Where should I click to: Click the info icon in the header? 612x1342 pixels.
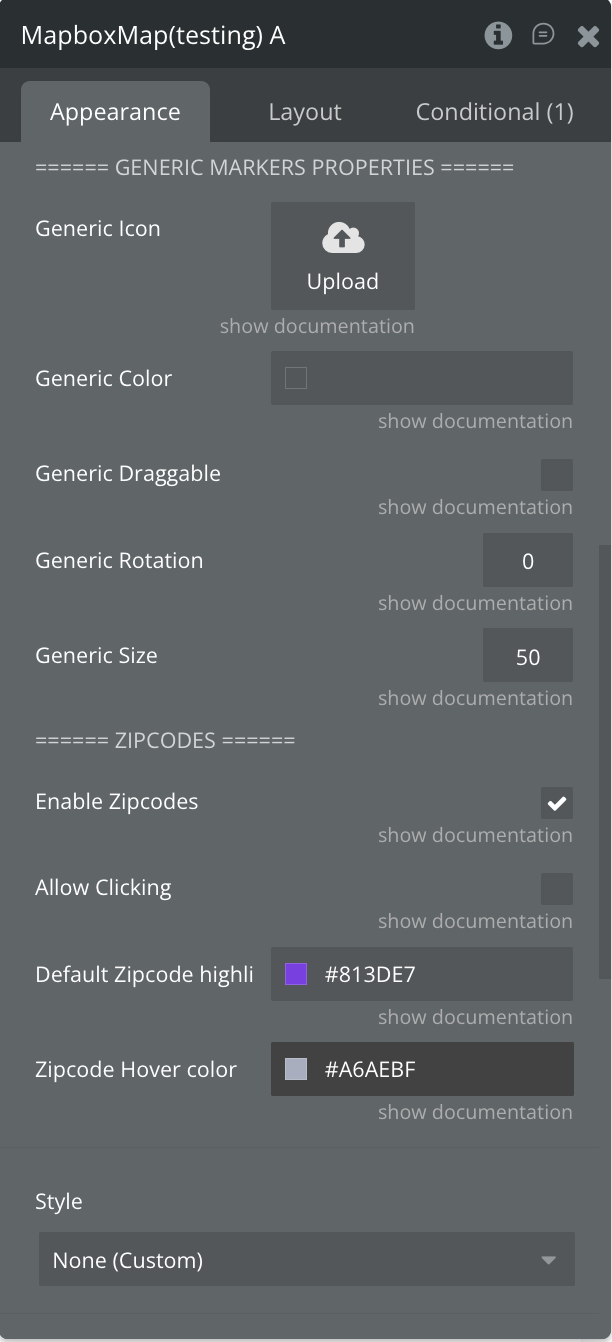pos(498,36)
